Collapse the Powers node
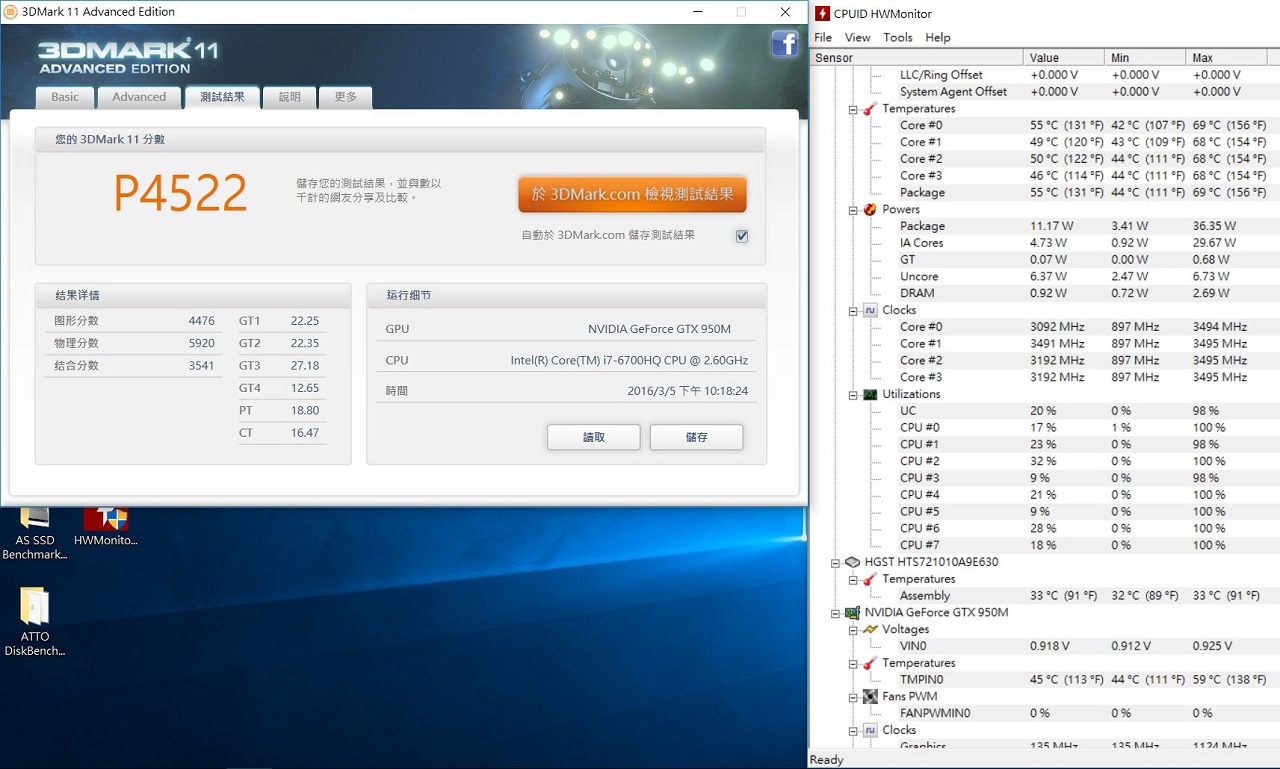Image resolution: width=1280 pixels, height=769 pixels. (x=854, y=210)
